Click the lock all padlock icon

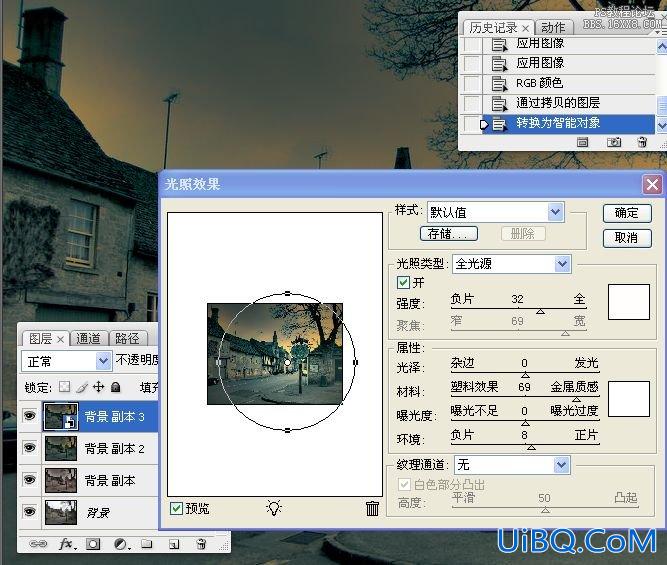[115, 387]
